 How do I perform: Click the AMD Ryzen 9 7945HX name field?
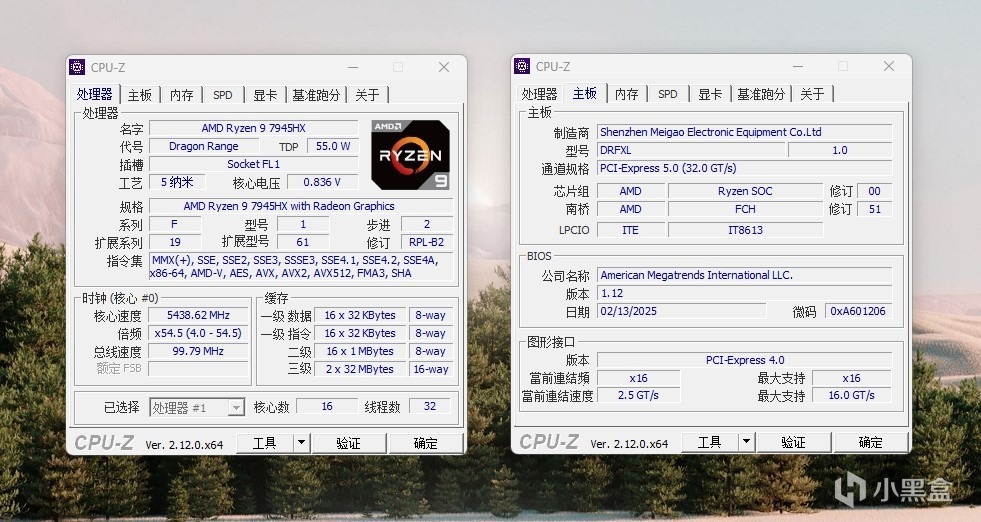pyautogui.click(x=253, y=128)
